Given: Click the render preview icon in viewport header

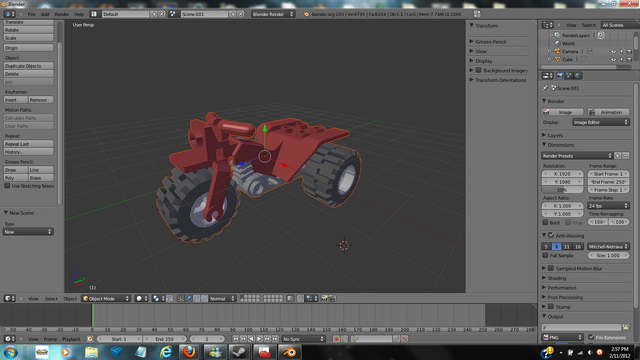Looking at the screenshot, I should [324, 298].
